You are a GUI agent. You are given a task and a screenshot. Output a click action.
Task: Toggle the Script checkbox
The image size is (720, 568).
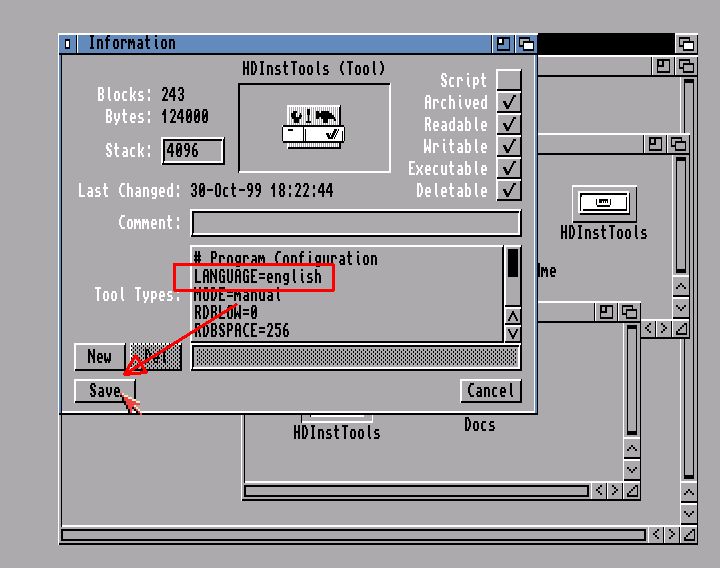(509, 80)
